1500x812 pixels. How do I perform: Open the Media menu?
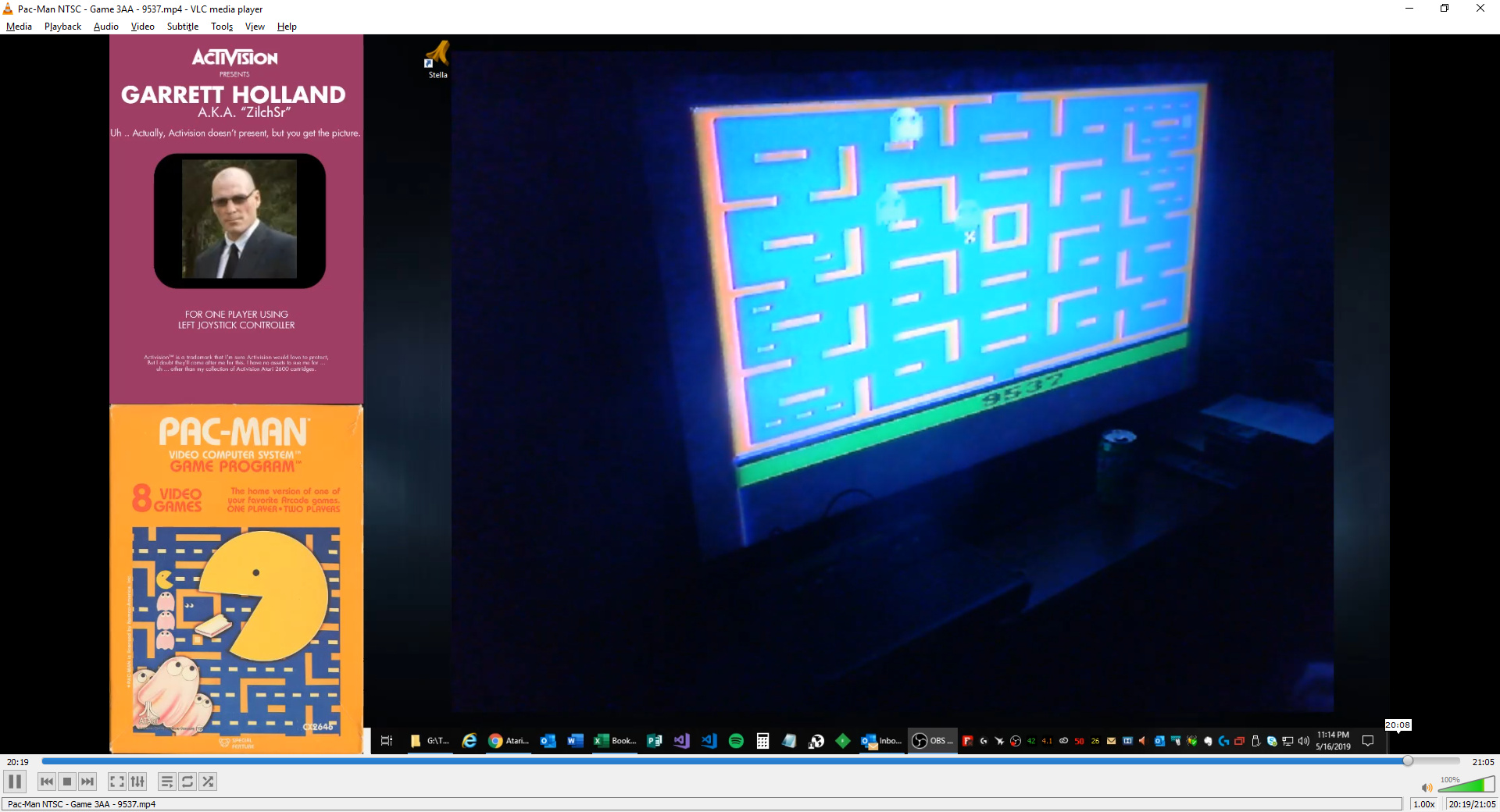pyautogui.click(x=19, y=27)
